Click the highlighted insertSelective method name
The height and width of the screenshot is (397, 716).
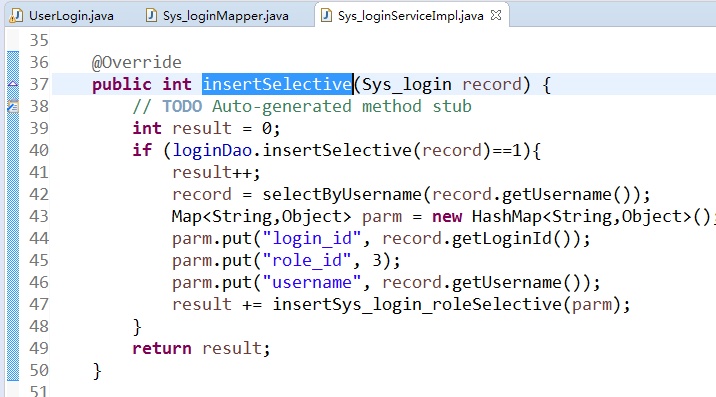[277, 85]
